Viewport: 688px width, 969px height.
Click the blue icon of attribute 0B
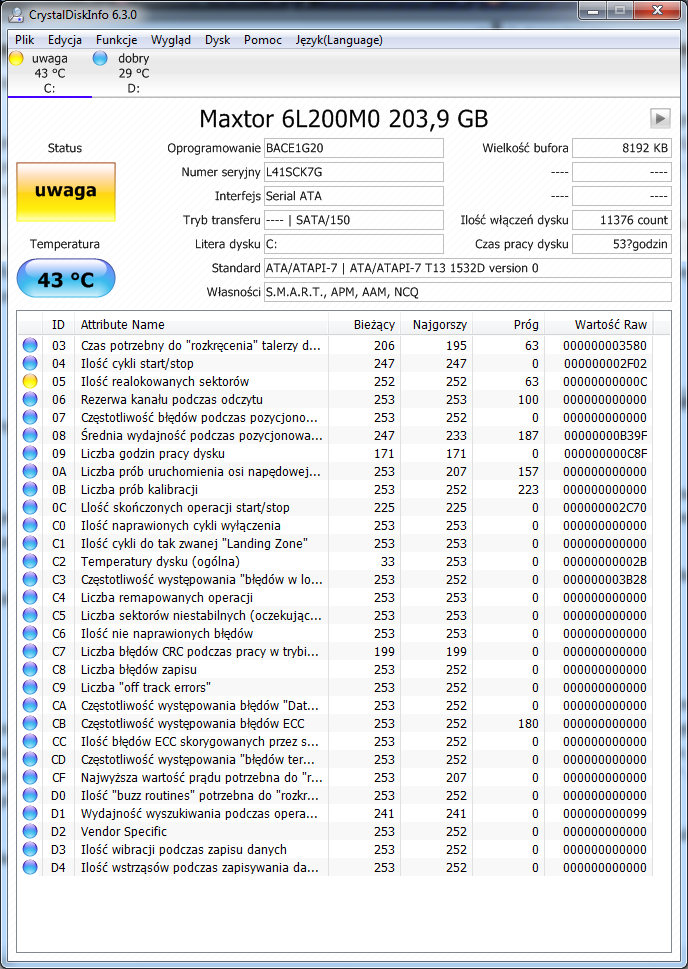click(x=30, y=489)
